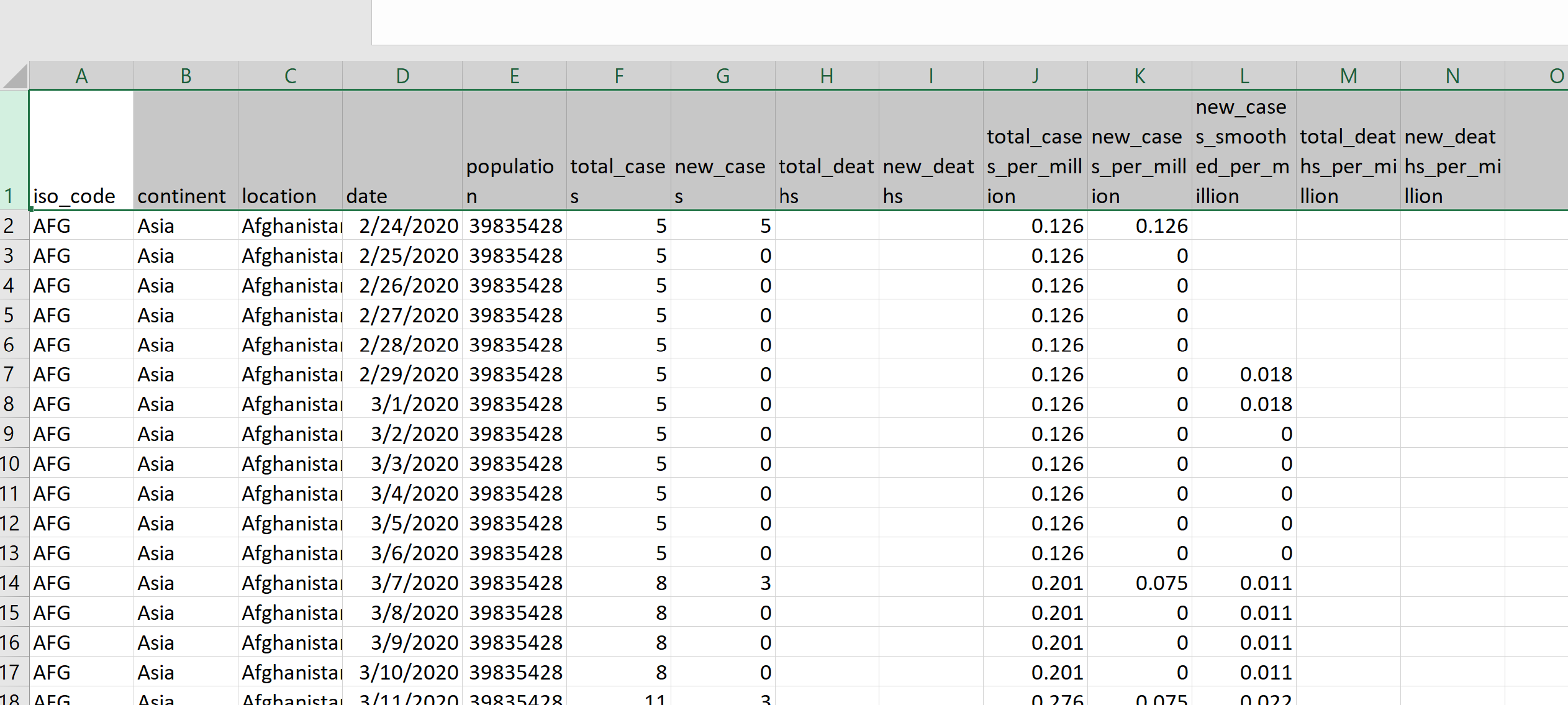Image resolution: width=1568 pixels, height=705 pixels.
Task: Select column E header
Action: 514,76
